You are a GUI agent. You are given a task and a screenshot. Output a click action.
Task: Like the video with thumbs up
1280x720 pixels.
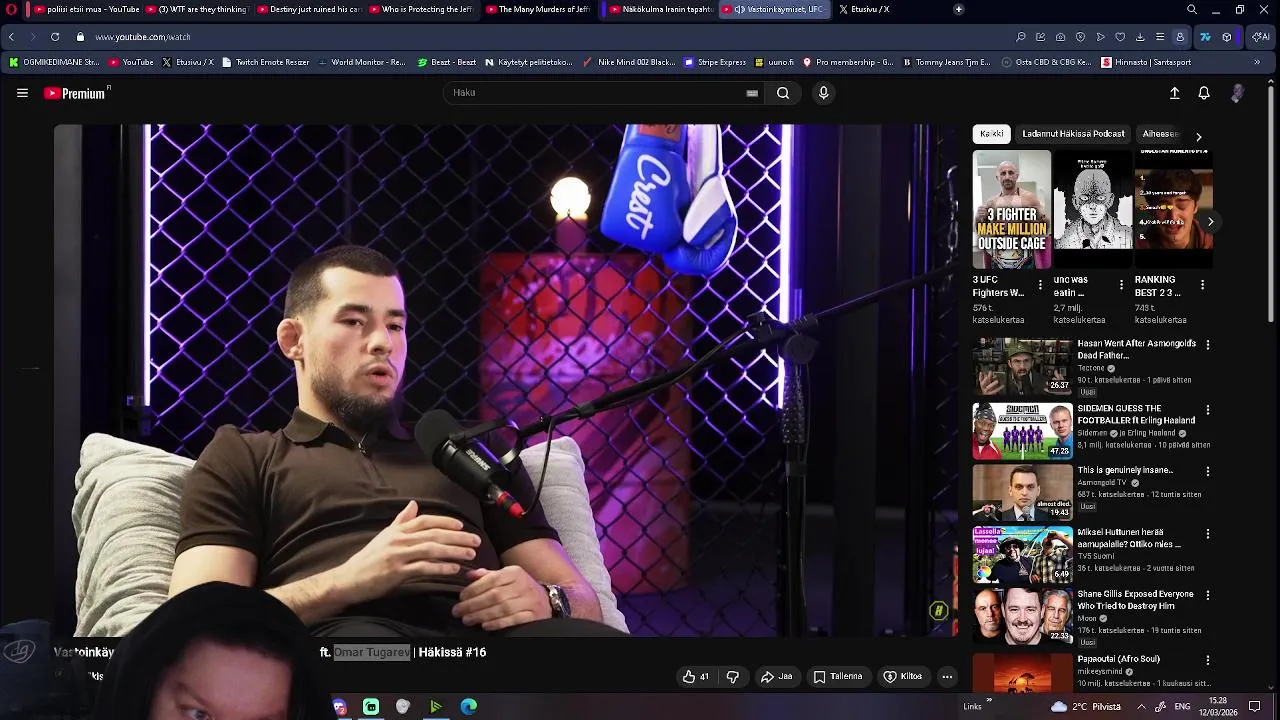point(696,677)
